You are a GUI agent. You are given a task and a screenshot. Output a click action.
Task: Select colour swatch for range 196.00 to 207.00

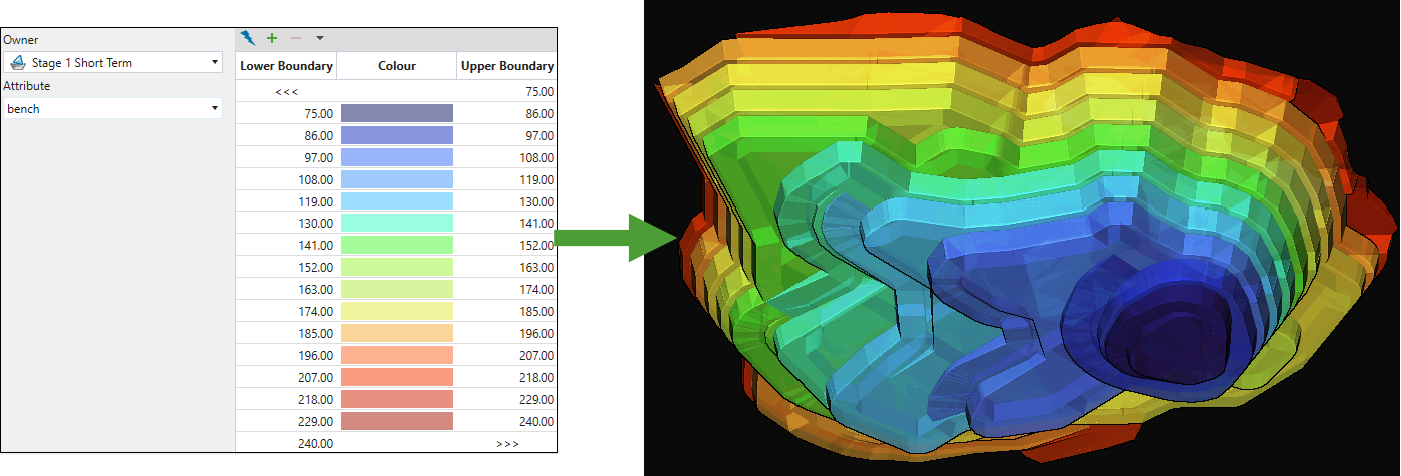click(x=397, y=355)
